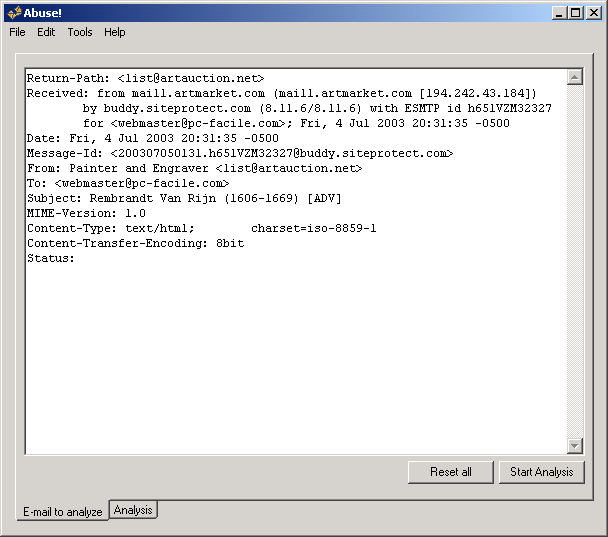Image resolution: width=608 pixels, height=537 pixels.
Task: Select the E-mail to analyze tab
Action: [x=63, y=512]
